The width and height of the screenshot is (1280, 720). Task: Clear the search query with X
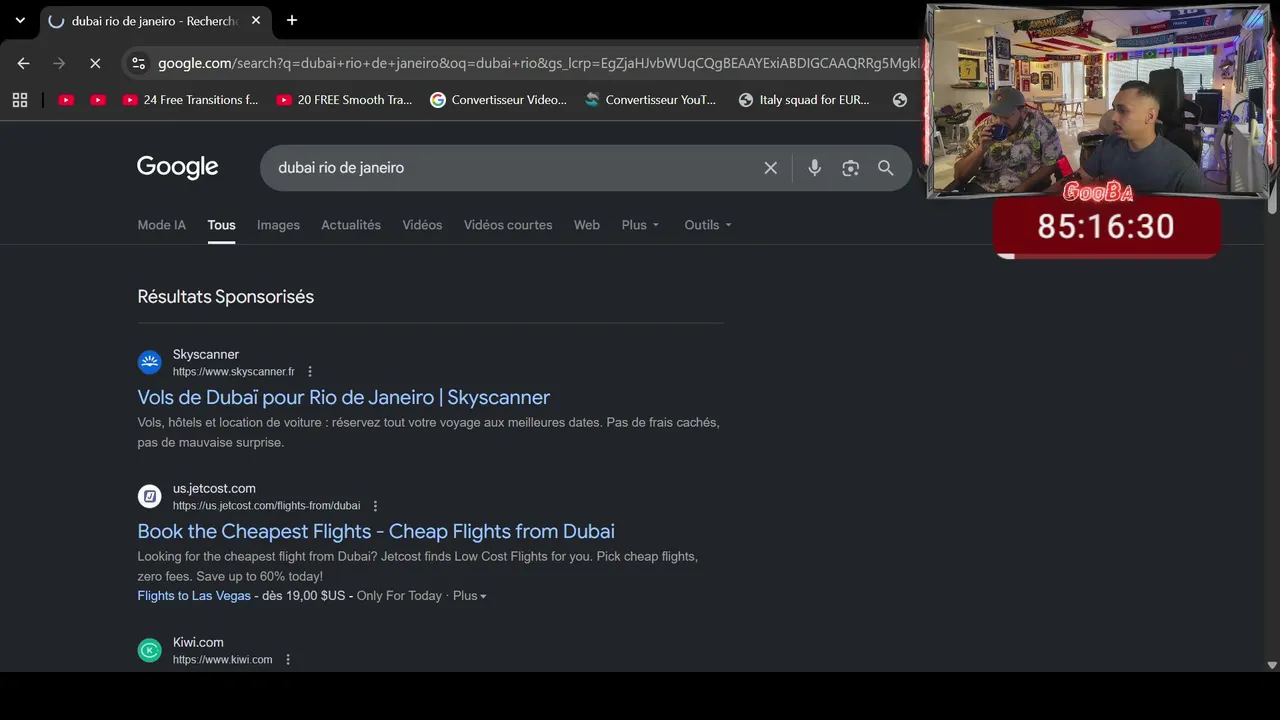771,168
